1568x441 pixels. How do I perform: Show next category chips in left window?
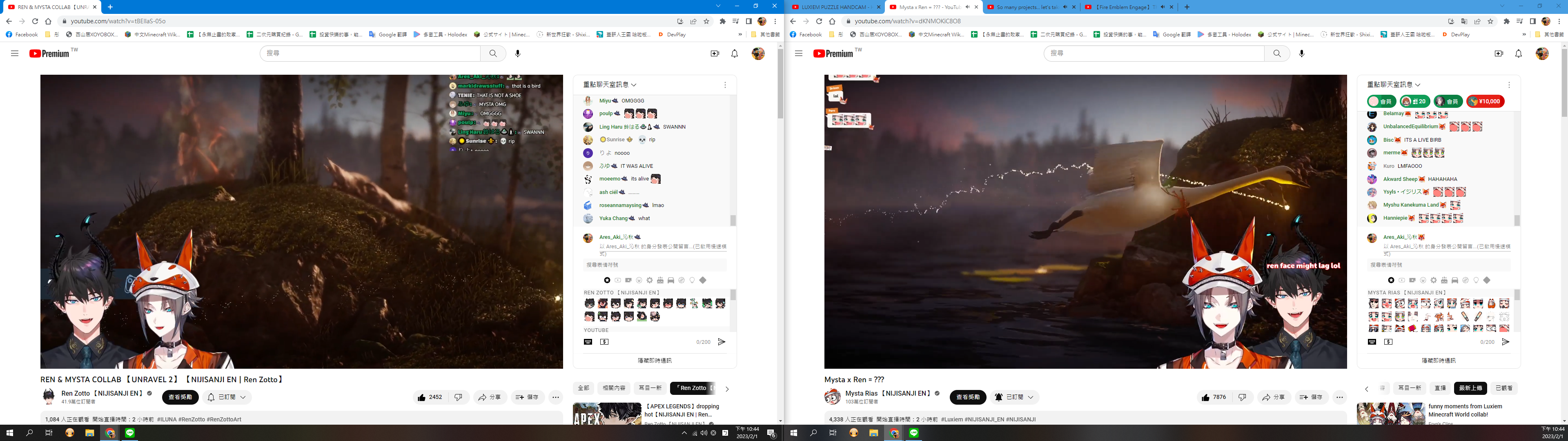727,389
